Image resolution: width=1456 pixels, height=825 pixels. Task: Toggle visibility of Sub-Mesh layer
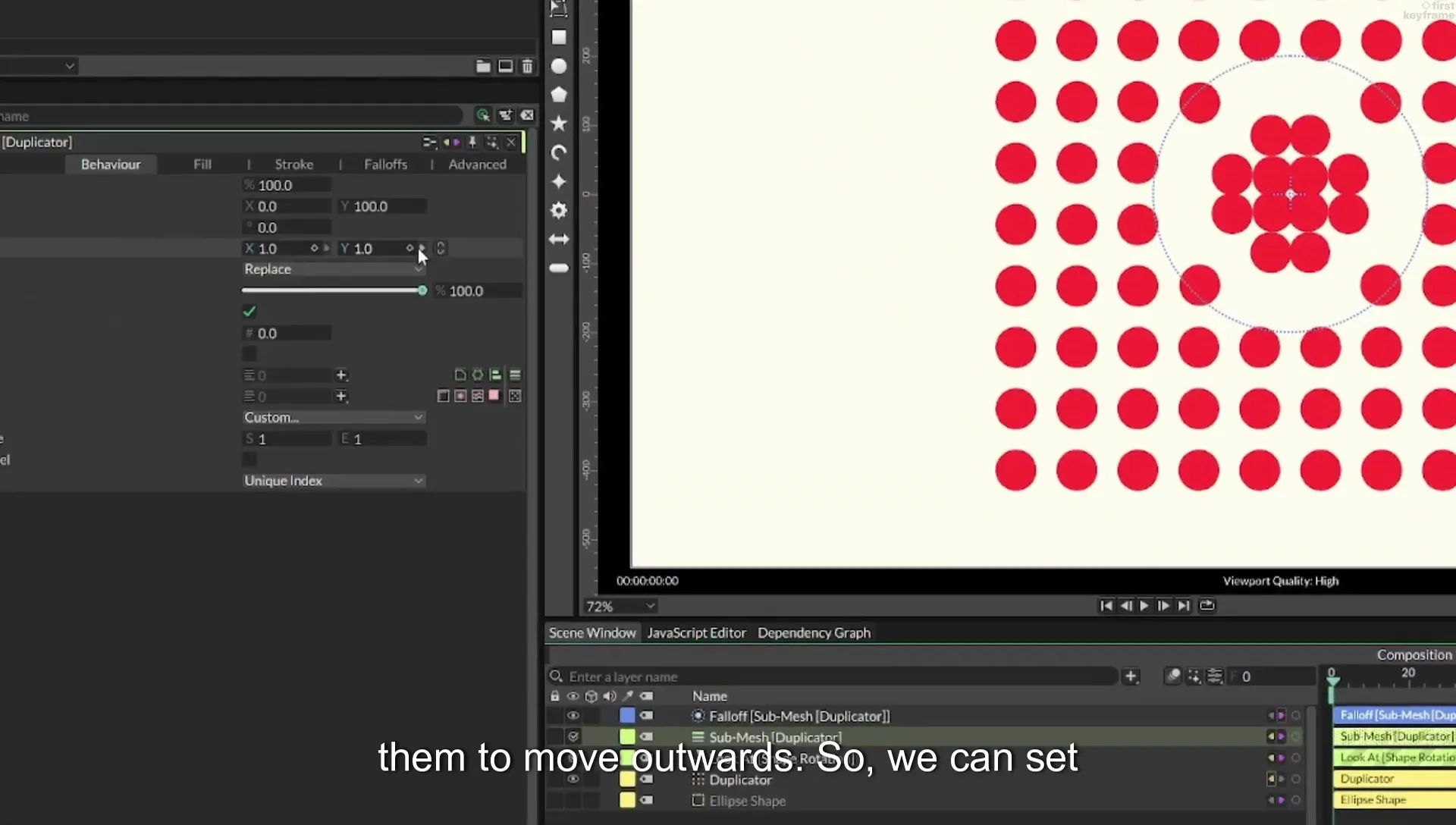point(573,736)
